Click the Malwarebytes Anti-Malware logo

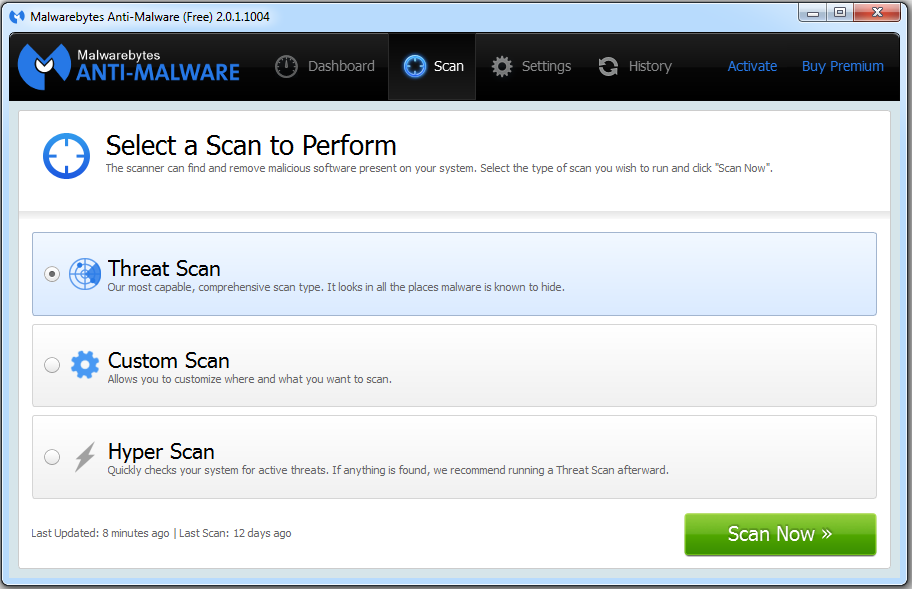130,65
